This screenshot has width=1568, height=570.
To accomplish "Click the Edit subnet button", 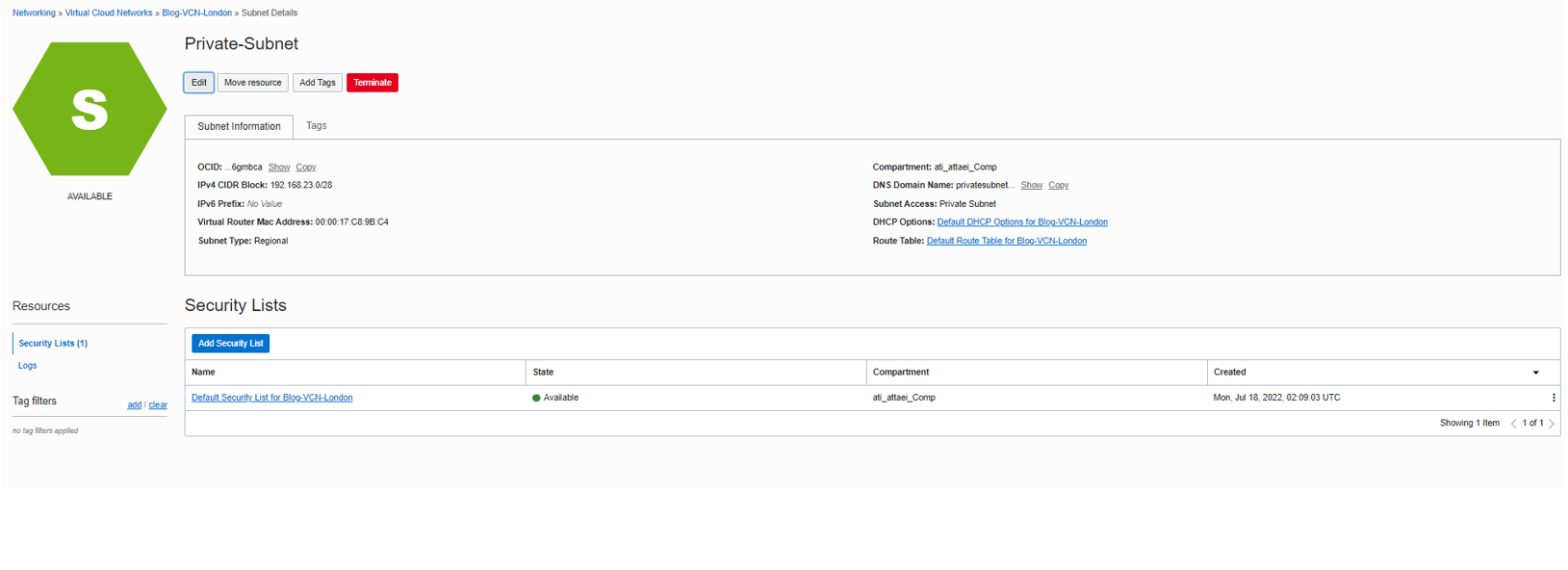I will point(198,83).
